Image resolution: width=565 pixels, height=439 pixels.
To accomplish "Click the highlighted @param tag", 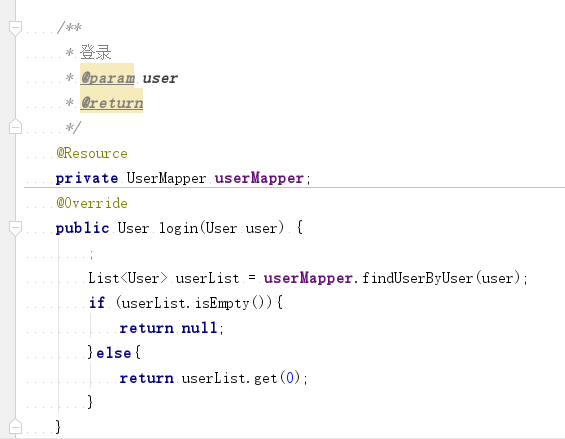I will [x=107, y=78].
